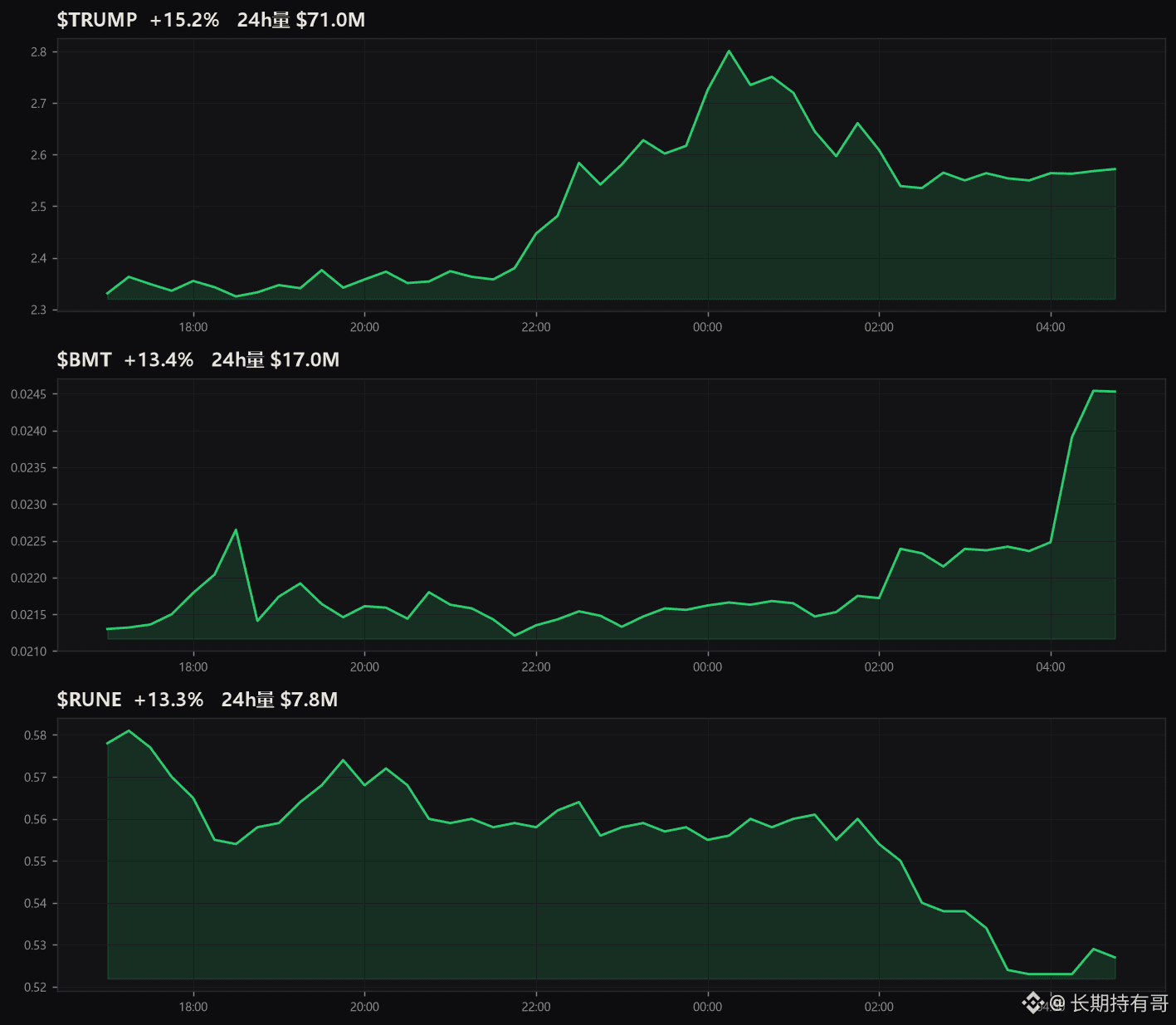The height and width of the screenshot is (1025, 1176).
Task: Click the 0.55 price label on RUNE chart
Action: coord(36,861)
